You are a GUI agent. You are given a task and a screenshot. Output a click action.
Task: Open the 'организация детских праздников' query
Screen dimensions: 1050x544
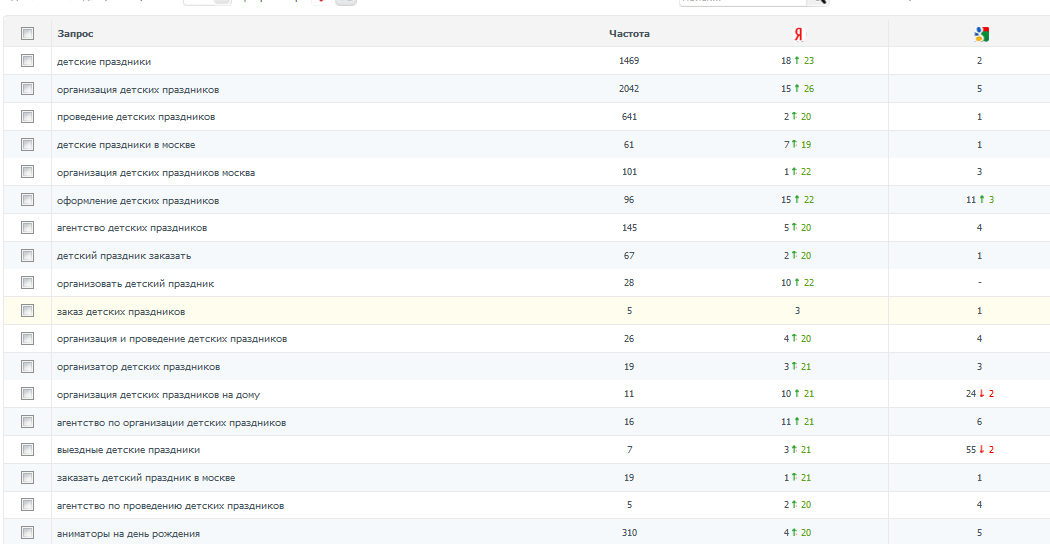tap(138, 90)
